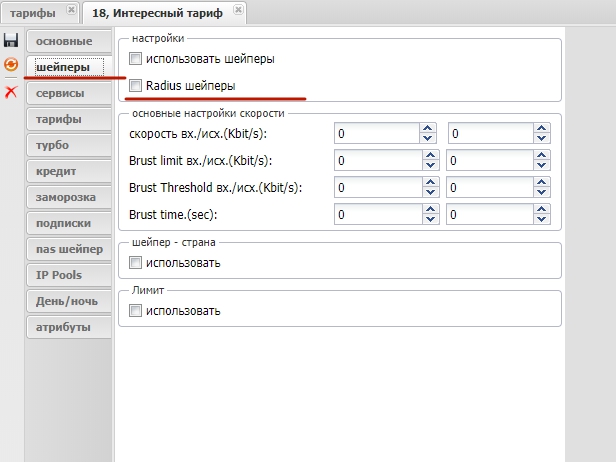Decrease outgoing скорость with down arrow
This screenshot has width=616, height=462.
coord(540,139)
